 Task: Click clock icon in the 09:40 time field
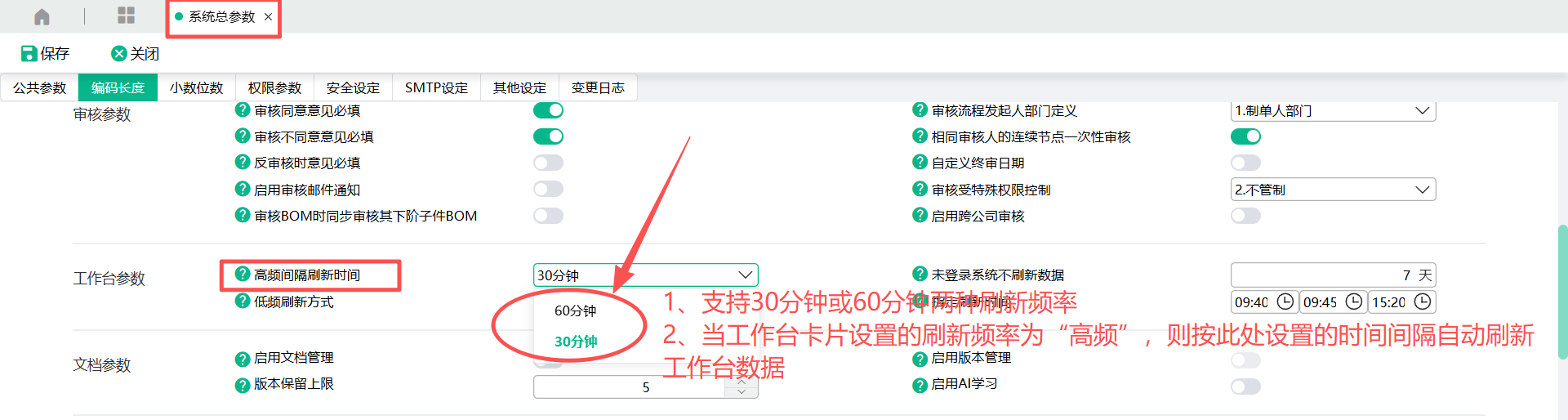coord(1285,302)
